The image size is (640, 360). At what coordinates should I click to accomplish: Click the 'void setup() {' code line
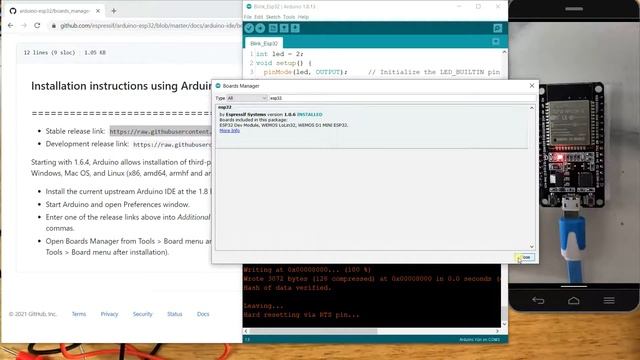coord(284,63)
